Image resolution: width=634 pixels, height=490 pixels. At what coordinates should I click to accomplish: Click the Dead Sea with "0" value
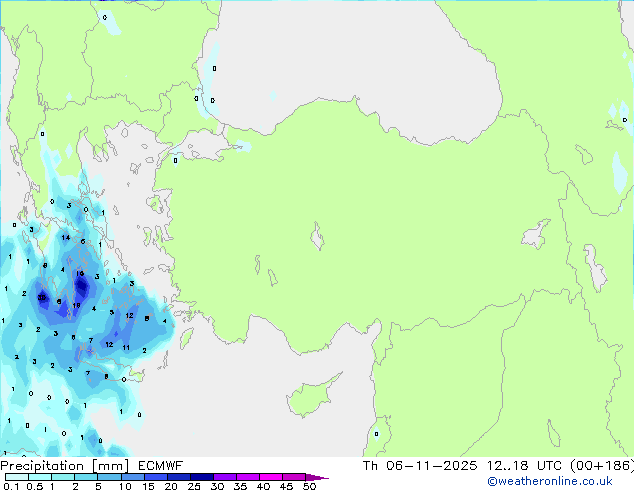(x=376, y=433)
